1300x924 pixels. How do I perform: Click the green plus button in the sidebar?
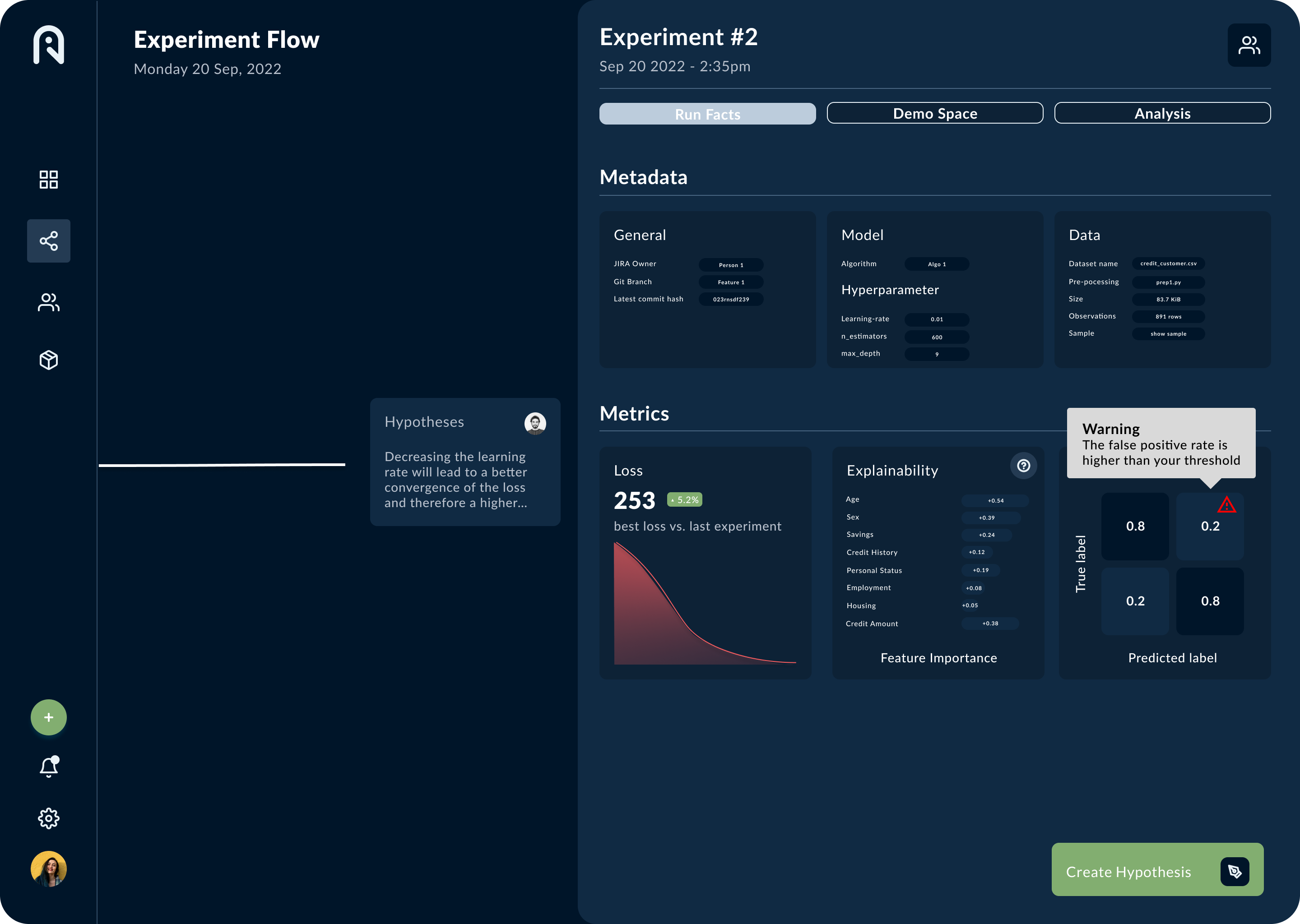[48, 717]
